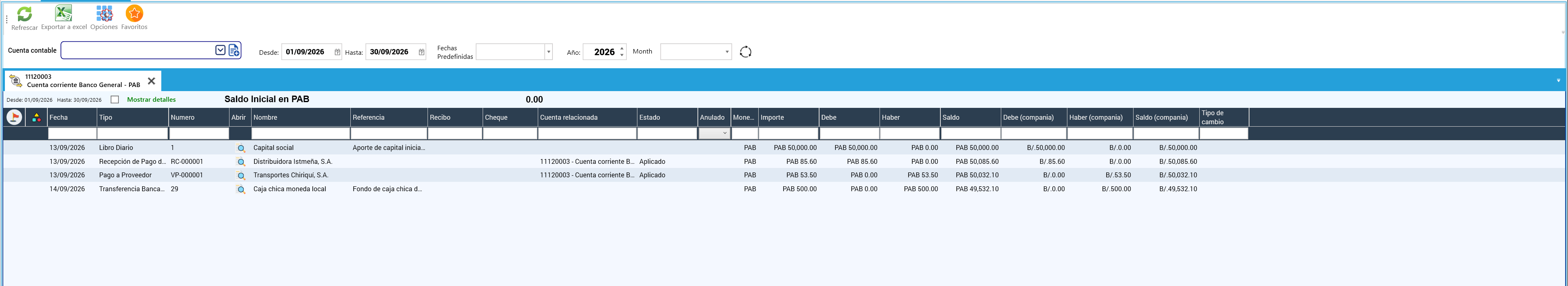The image size is (1568, 286).
Task: Open the Transportes Chiriquí entry via its magnifier icon
Action: coord(241,175)
